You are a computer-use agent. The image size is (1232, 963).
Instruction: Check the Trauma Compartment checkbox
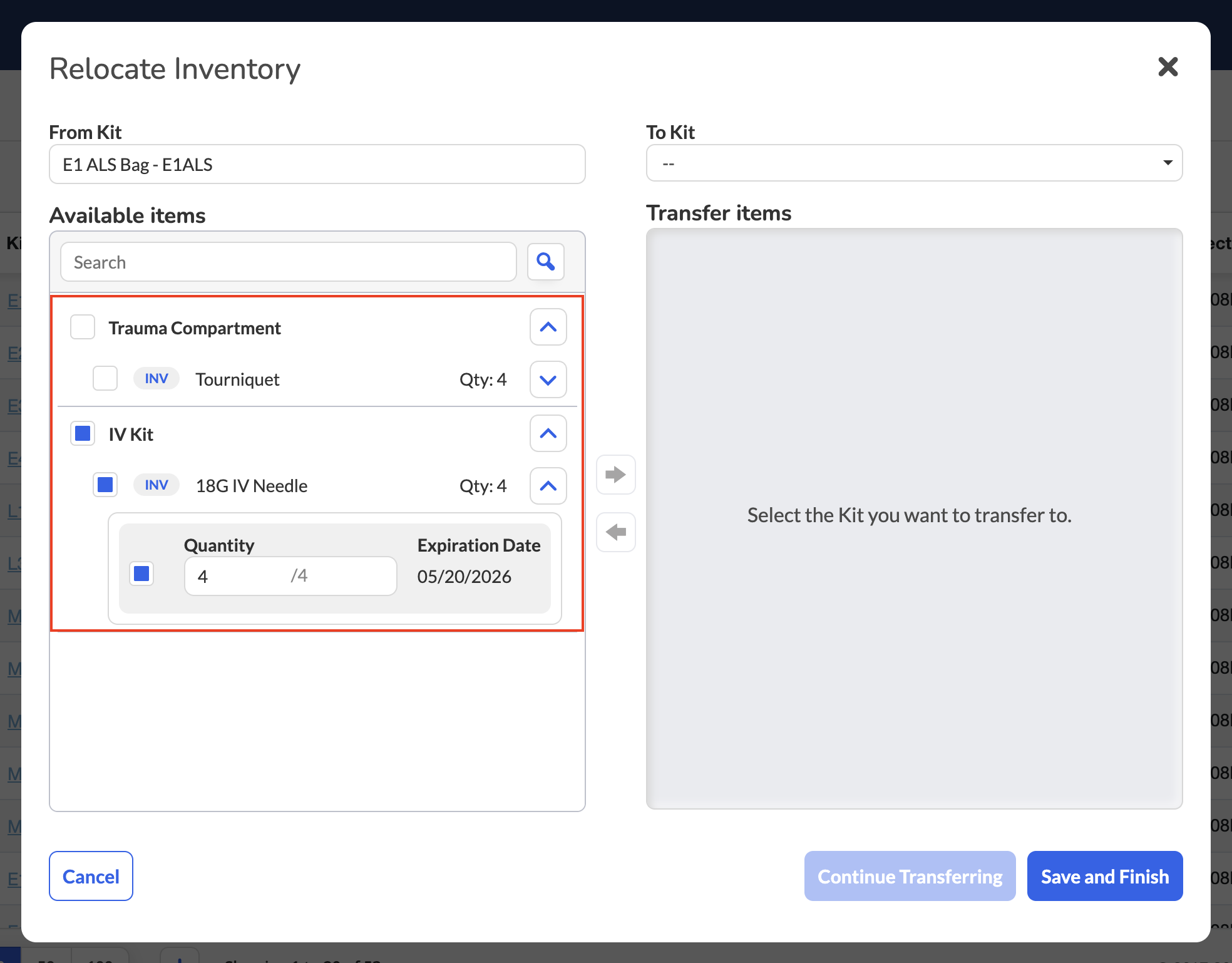pyautogui.click(x=83, y=327)
